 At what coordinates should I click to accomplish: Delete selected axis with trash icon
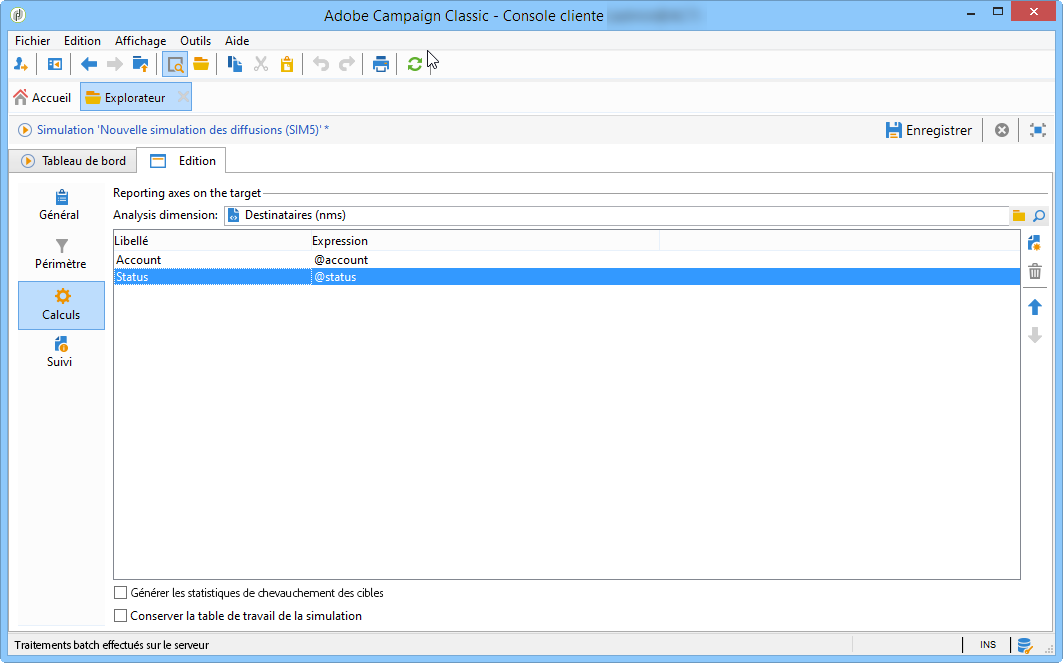click(1035, 272)
